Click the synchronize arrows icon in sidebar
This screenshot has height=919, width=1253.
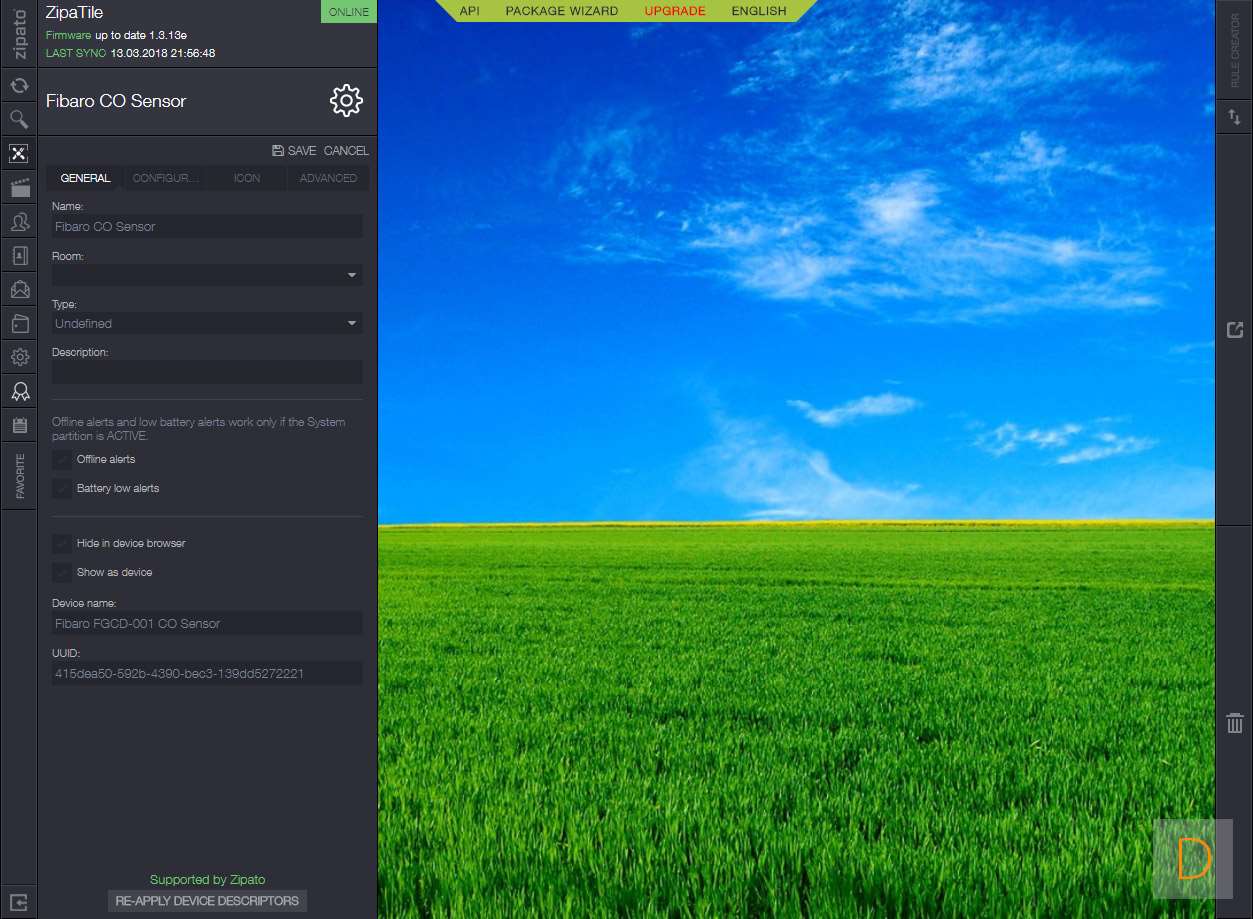click(x=19, y=86)
